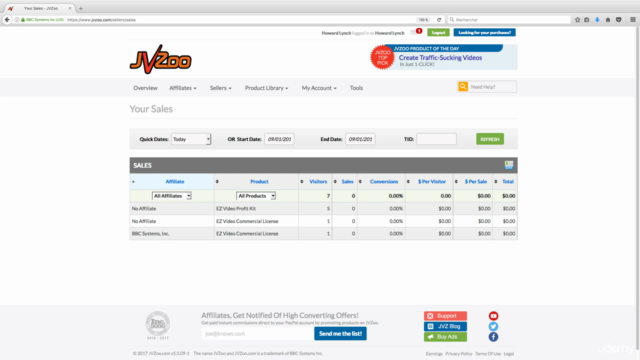Click the browser bookmark star icon

pyautogui.click(x=577, y=20)
